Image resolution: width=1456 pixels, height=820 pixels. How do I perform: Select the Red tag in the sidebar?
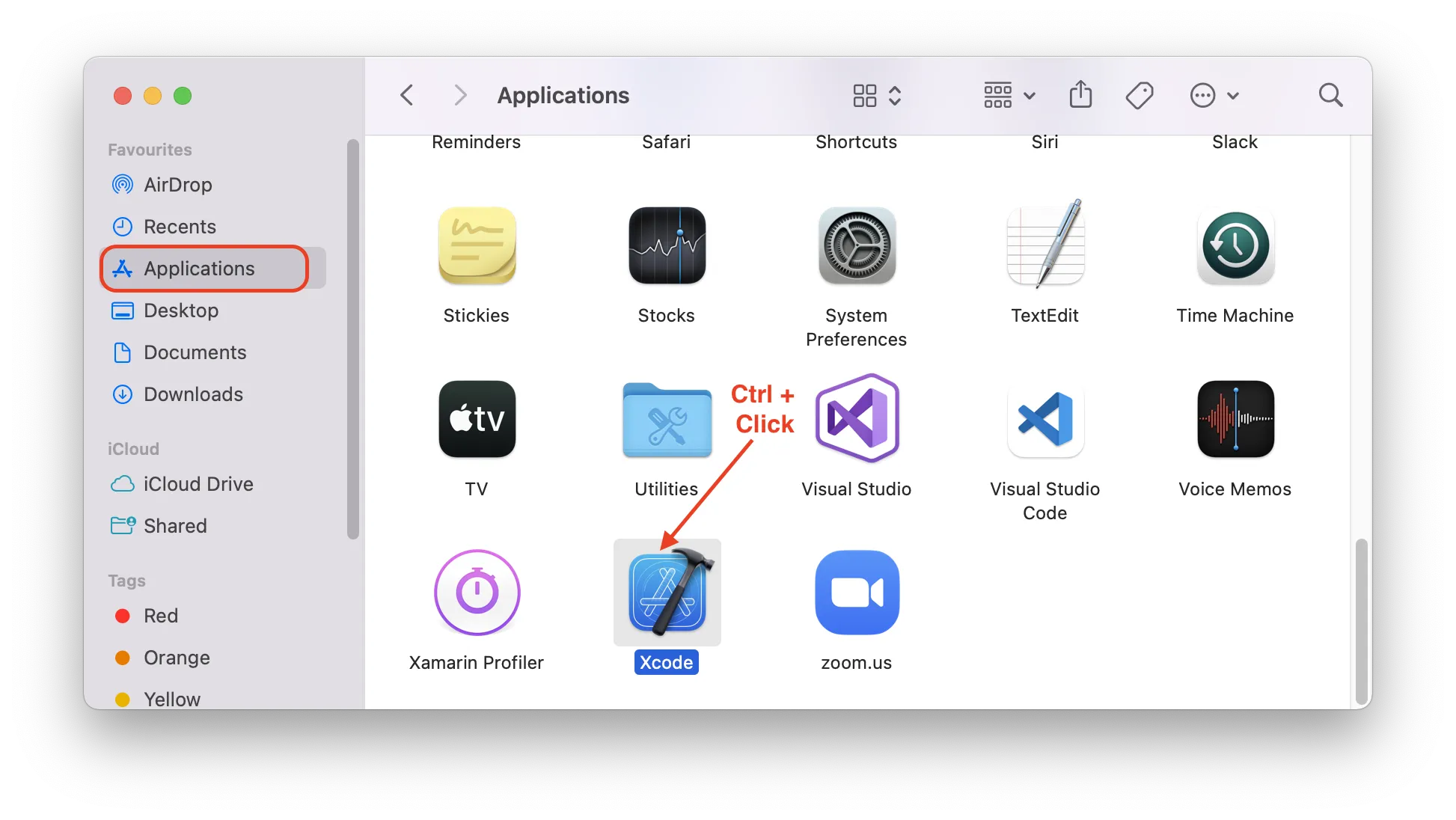[x=160, y=616]
